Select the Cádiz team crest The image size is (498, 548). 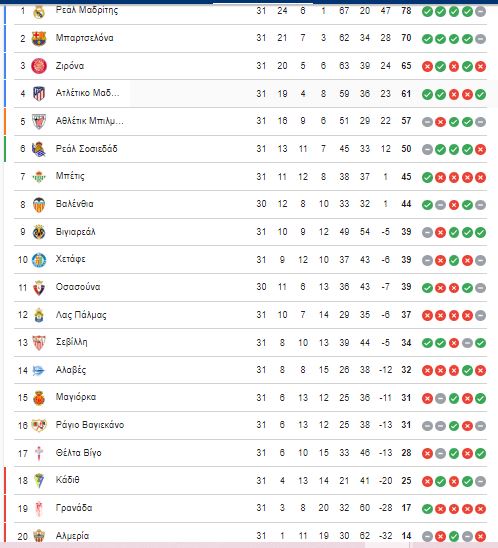tap(39, 481)
